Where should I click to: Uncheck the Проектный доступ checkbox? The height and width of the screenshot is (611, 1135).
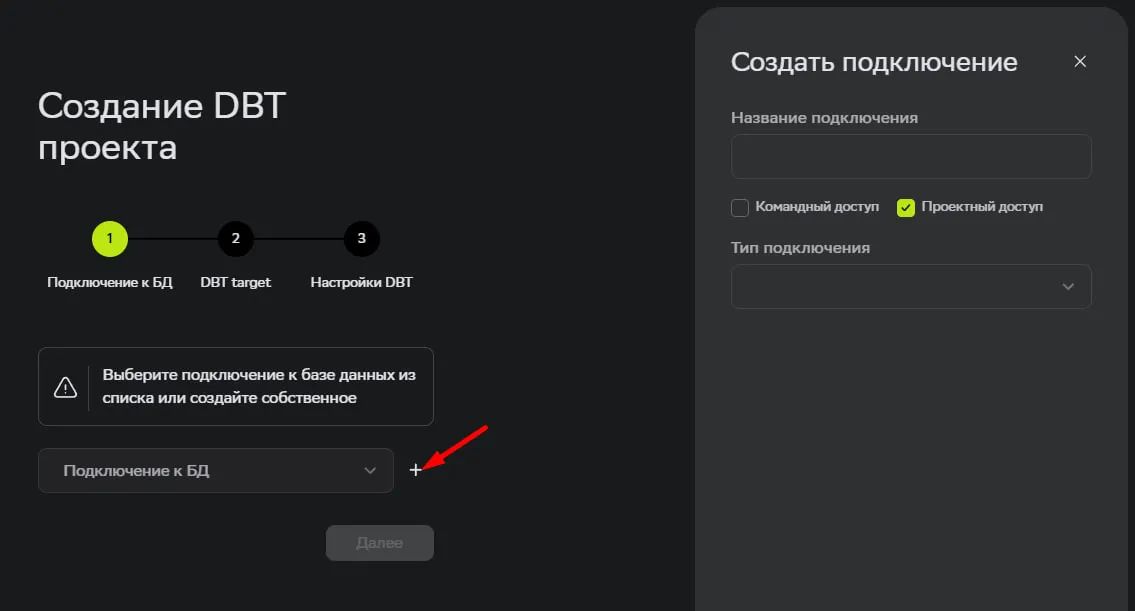click(x=906, y=208)
